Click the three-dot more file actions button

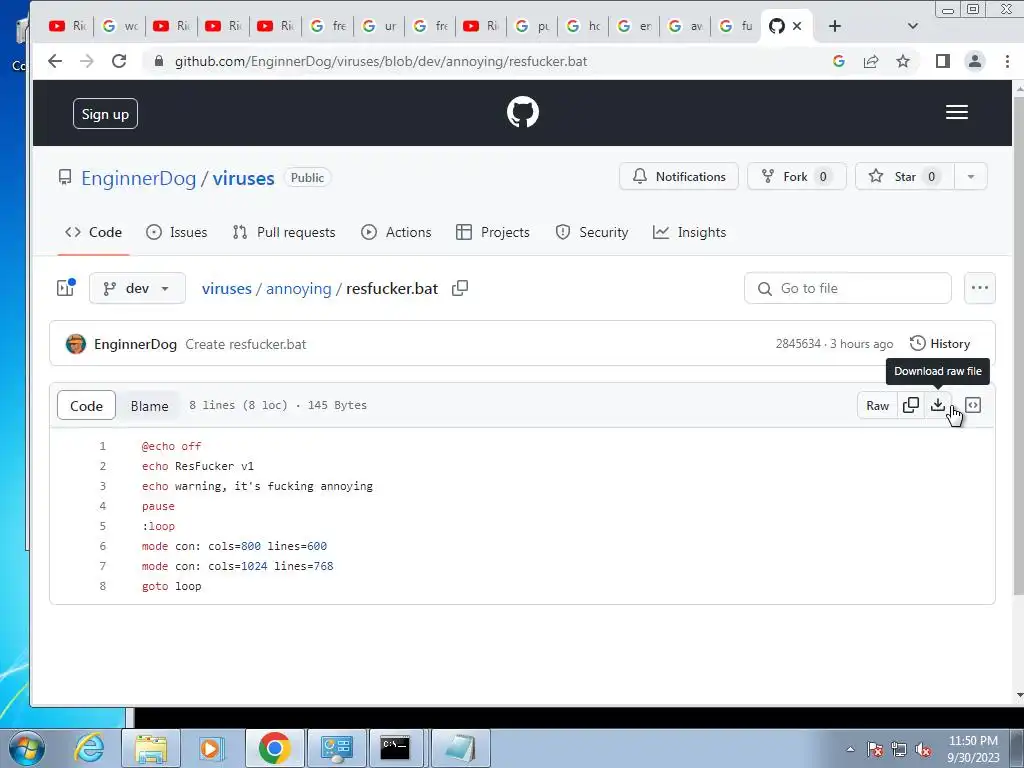[x=980, y=288]
